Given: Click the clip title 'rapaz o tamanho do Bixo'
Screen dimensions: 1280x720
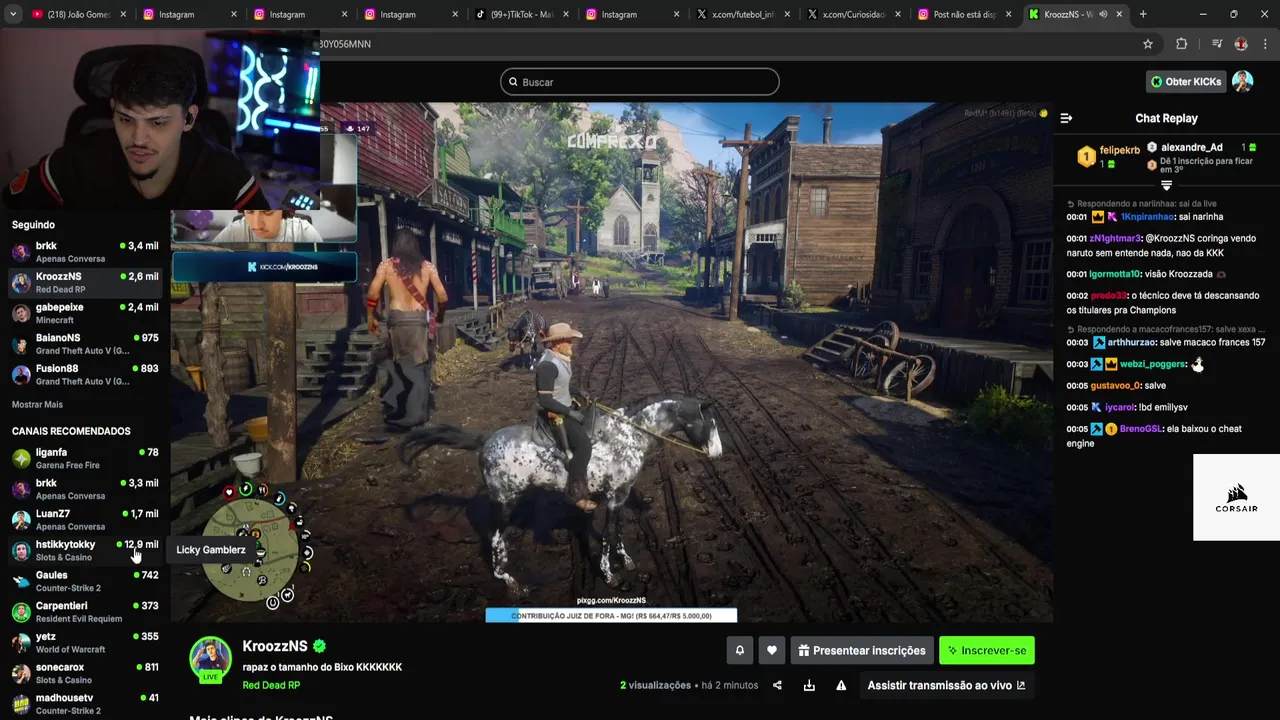Looking at the screenshot, I should [x=322, y=667].
